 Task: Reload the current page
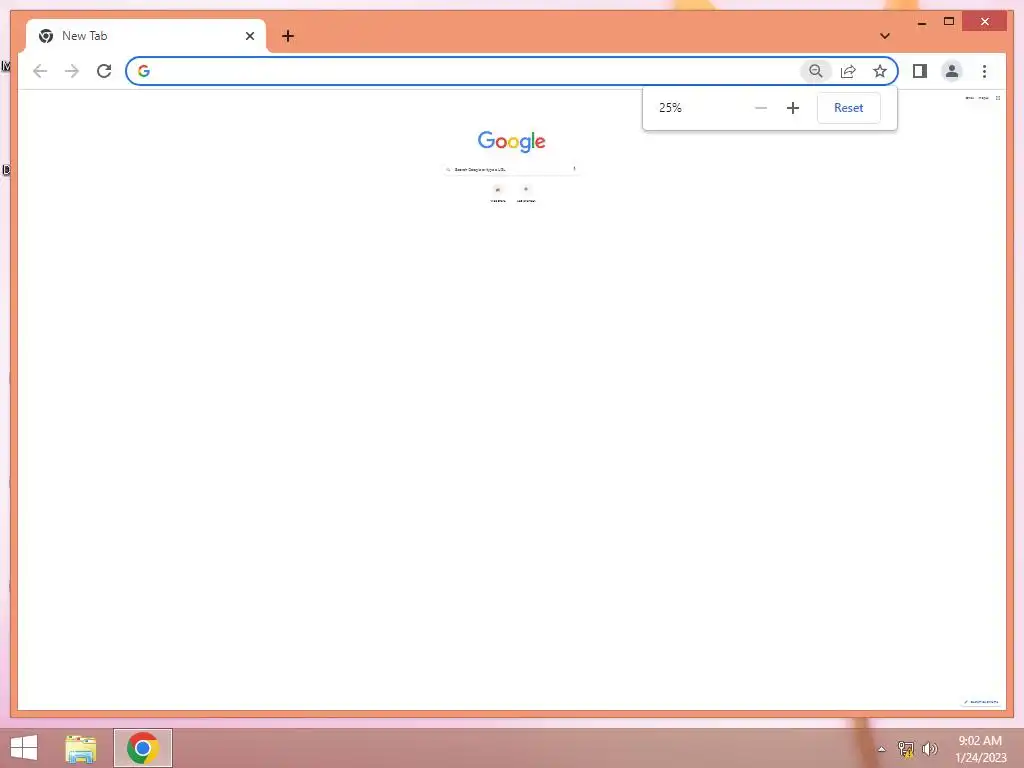(104, 71)
